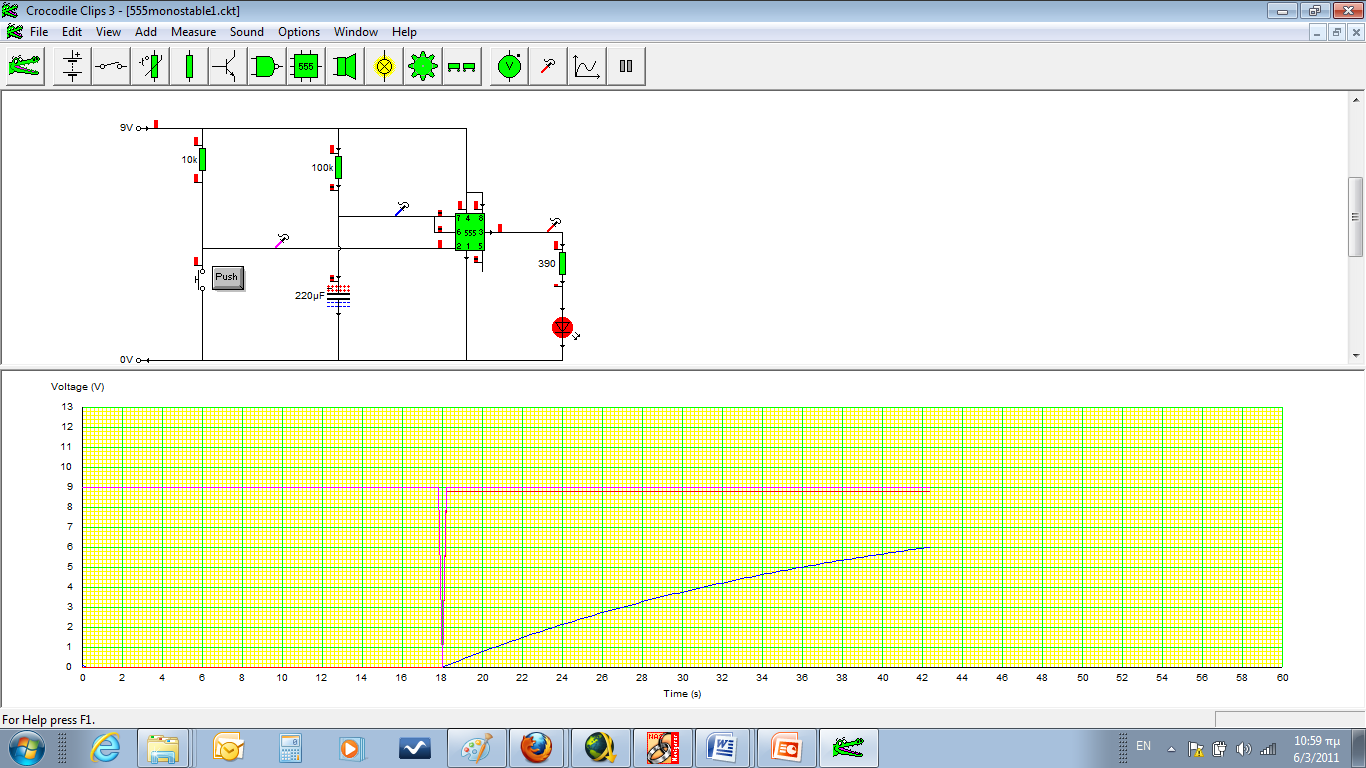Open Windows Explorer folder from taskbar

[162, 747]
